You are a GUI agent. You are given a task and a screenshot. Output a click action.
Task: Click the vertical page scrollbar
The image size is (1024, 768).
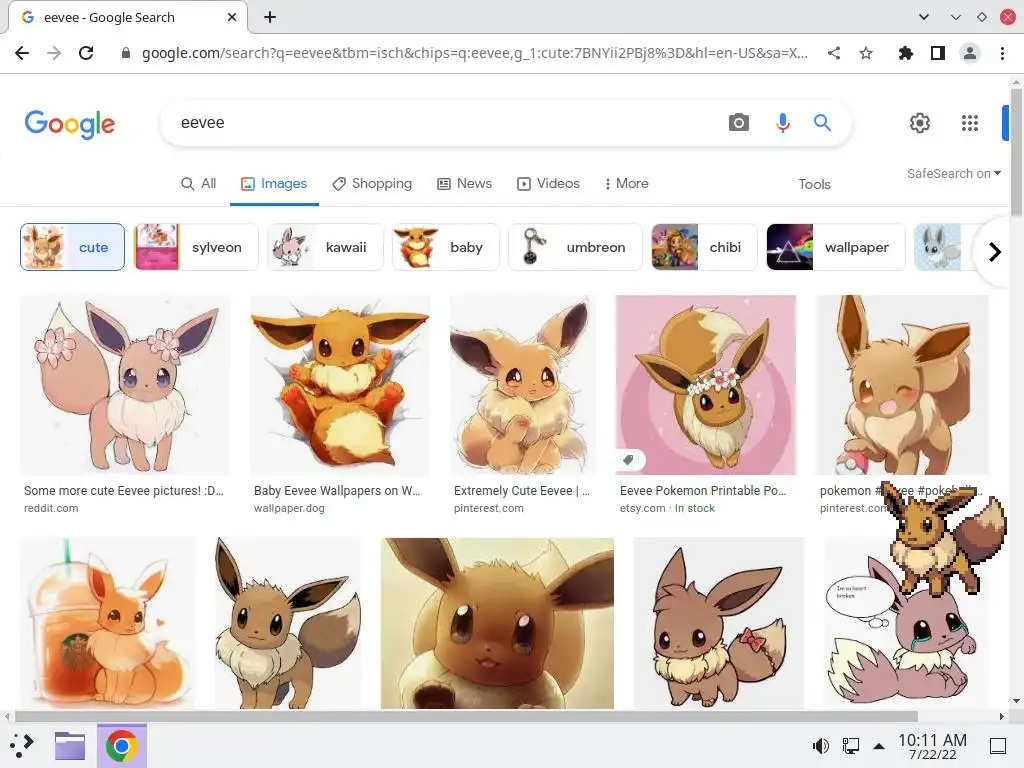coord(1016,152)
